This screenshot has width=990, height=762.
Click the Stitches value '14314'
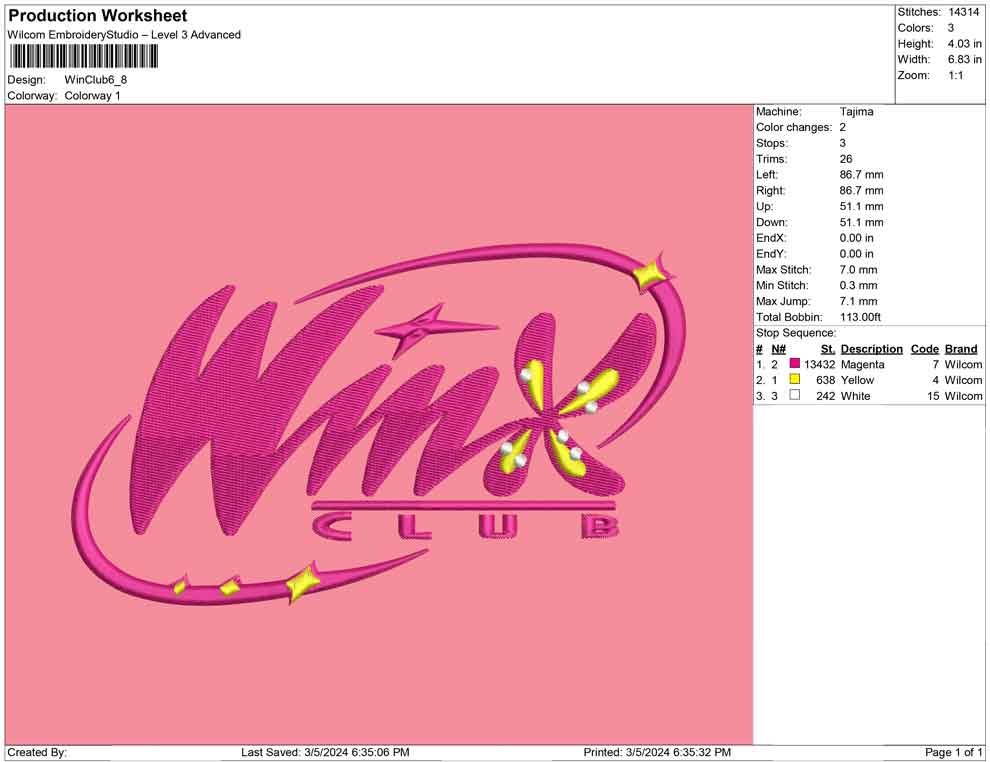tap(963, 12)
